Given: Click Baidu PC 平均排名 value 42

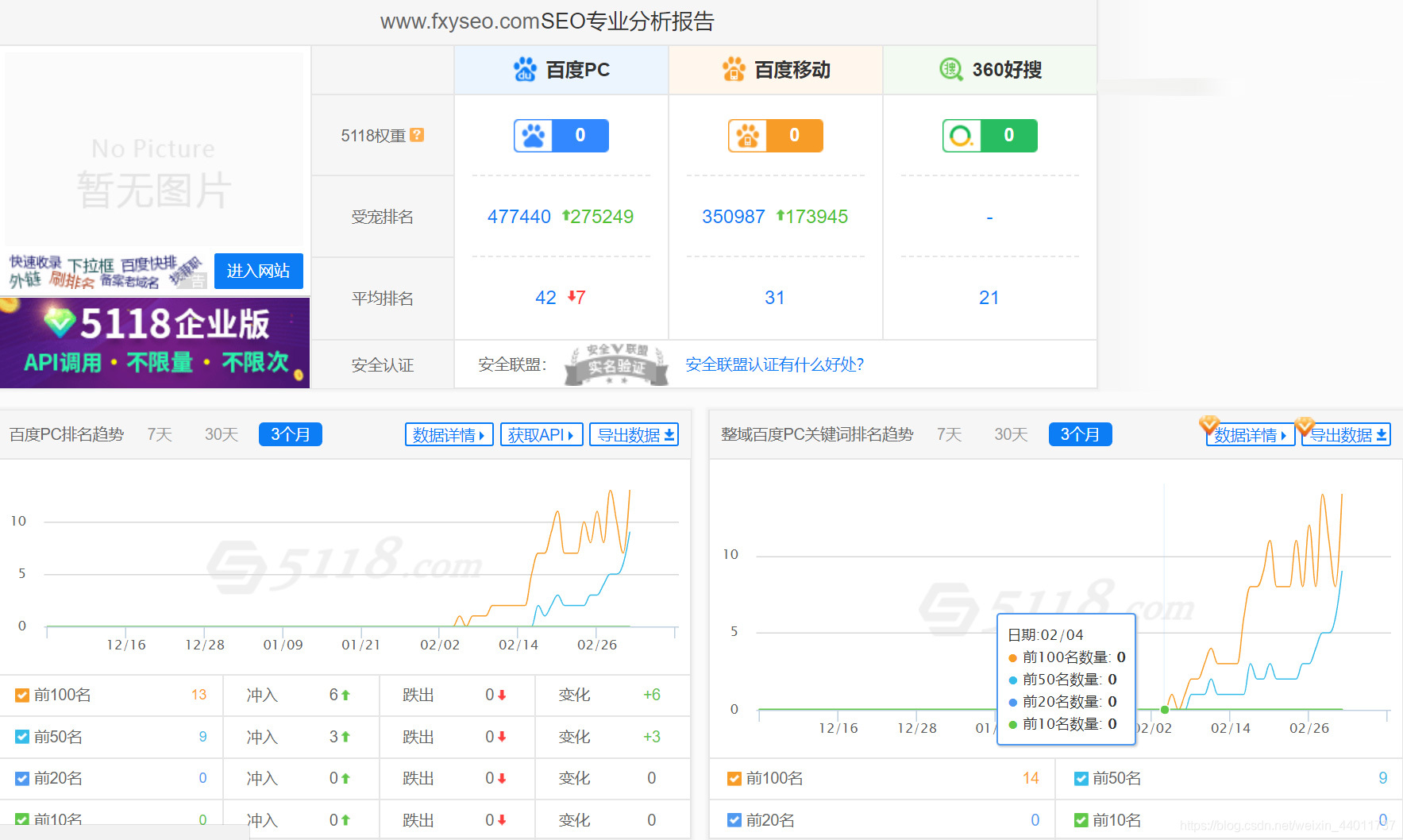Looking at the screenshot, I should 545,298.
